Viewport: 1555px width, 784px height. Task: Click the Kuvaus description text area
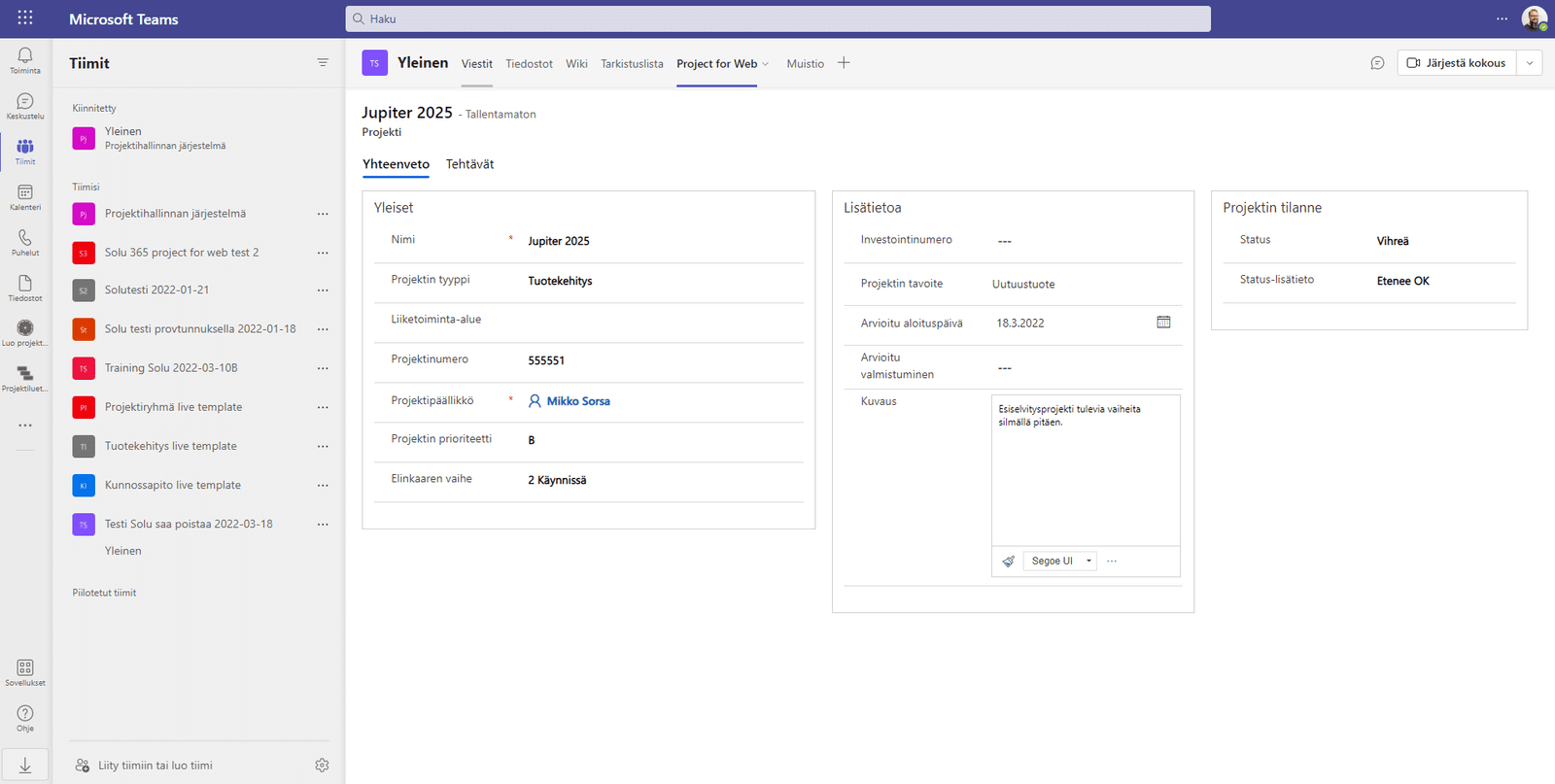pos(1086,470)
